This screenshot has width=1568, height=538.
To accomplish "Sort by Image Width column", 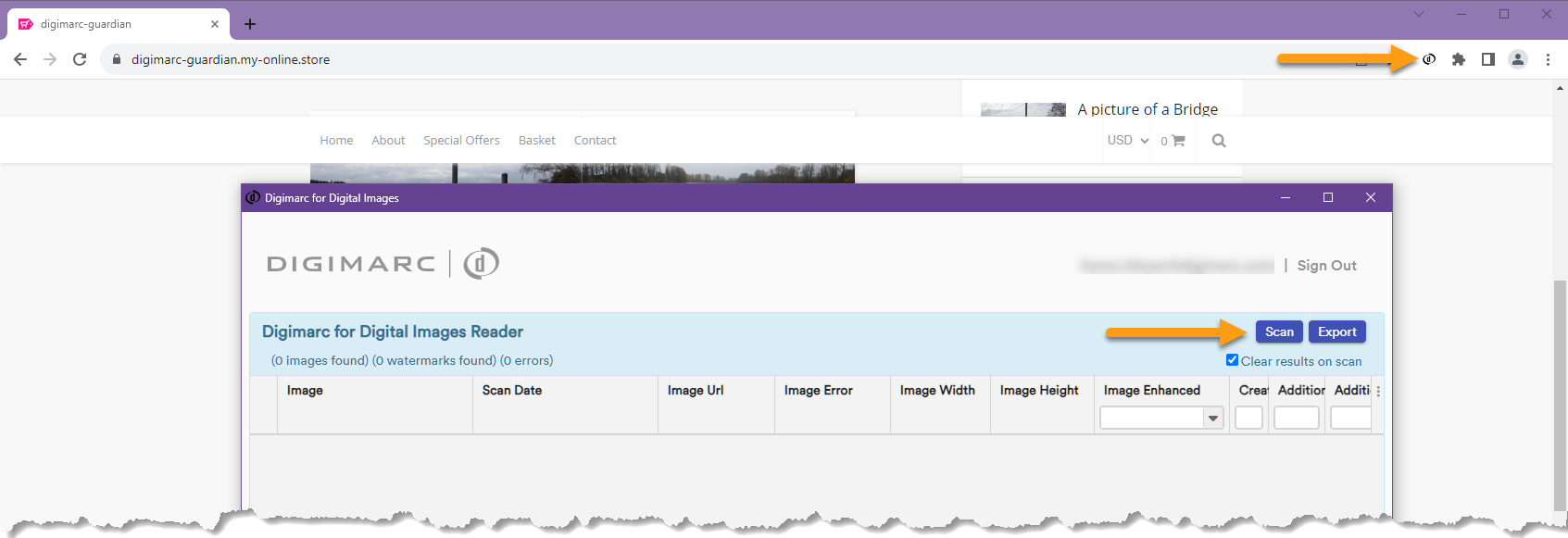I will [x=937, y=390].
